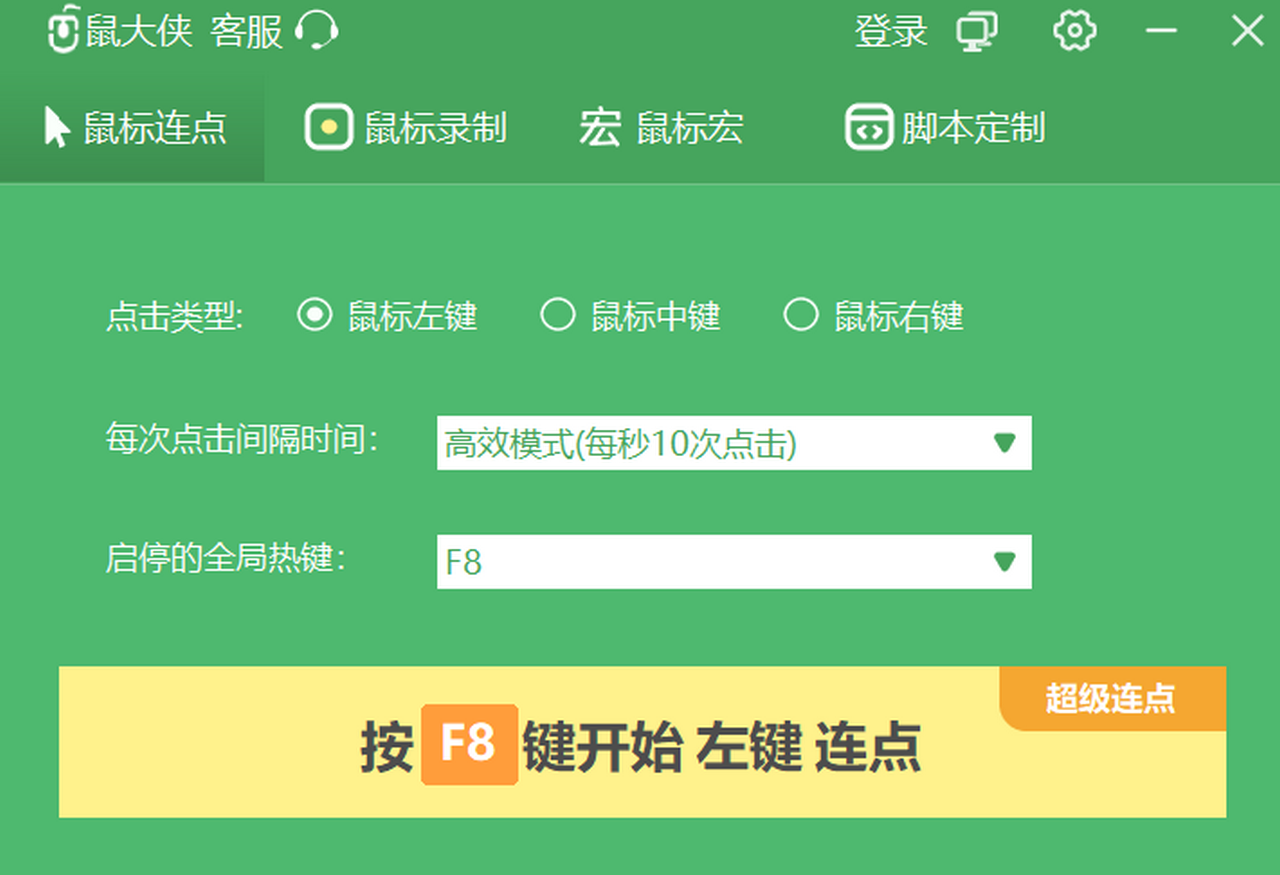Screen dimensions: 1280x875
Task: Click the 鼠大侠 mouse logo icon
Action: tap(62, 30)
